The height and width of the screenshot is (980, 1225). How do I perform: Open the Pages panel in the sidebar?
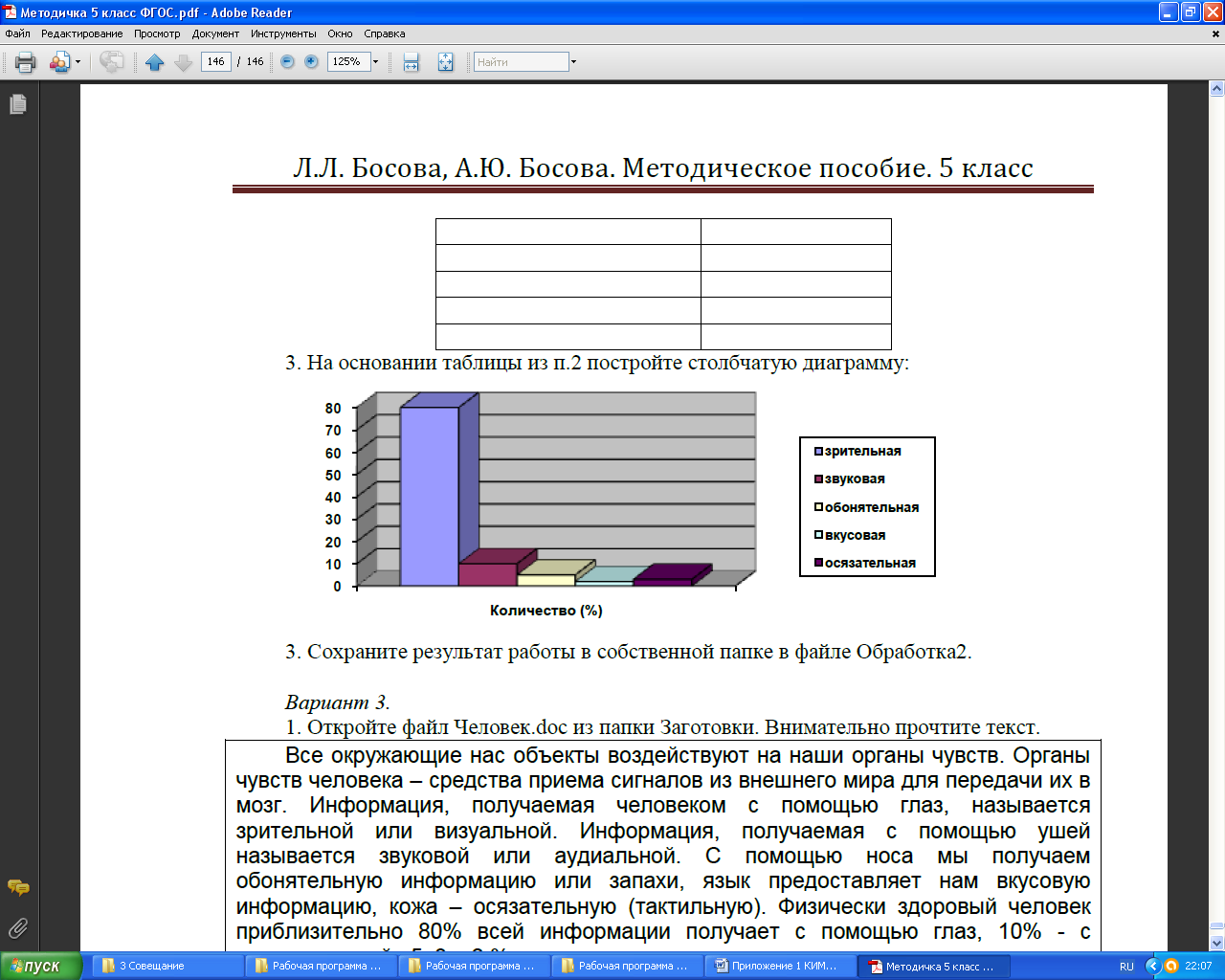click(x=18, y=104)
